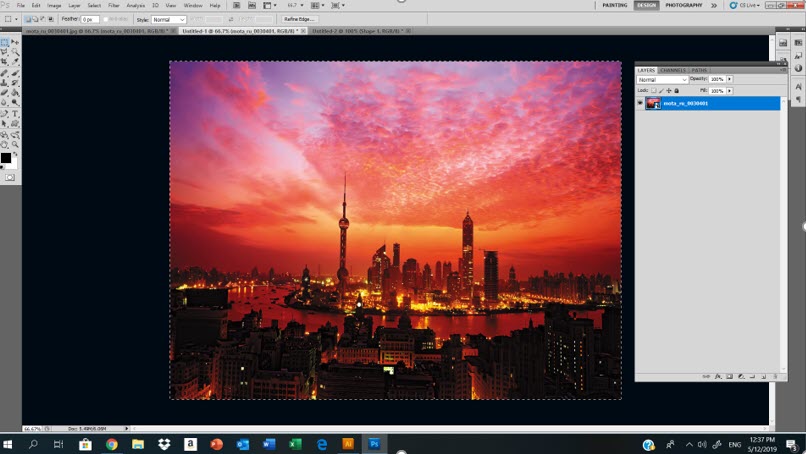Enable lock position
806x454 pixels.
click(669, 90)
